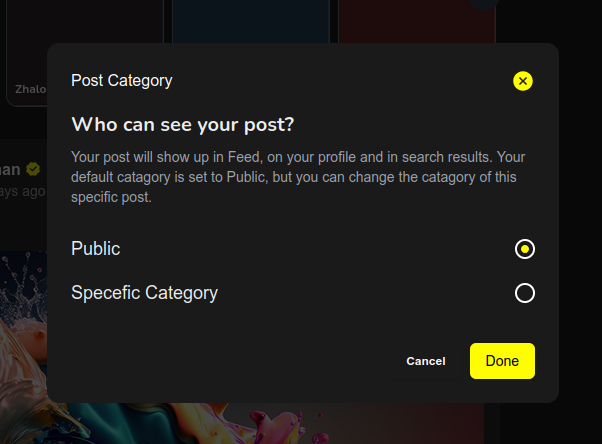Click the 'ays ago' post timestamp
Image resolution: width=602 pixels, height=444 pixels.
point(23,191)
